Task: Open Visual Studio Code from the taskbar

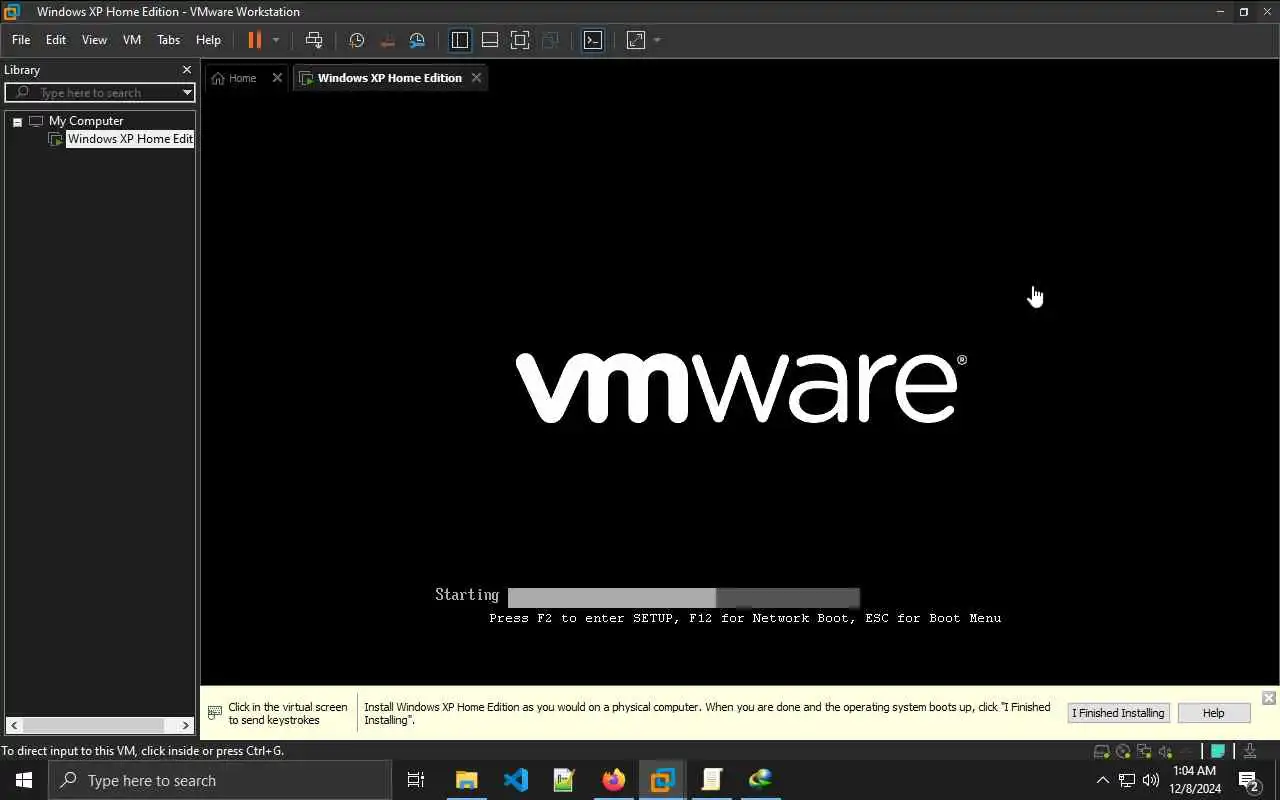Action: point(516,780)
